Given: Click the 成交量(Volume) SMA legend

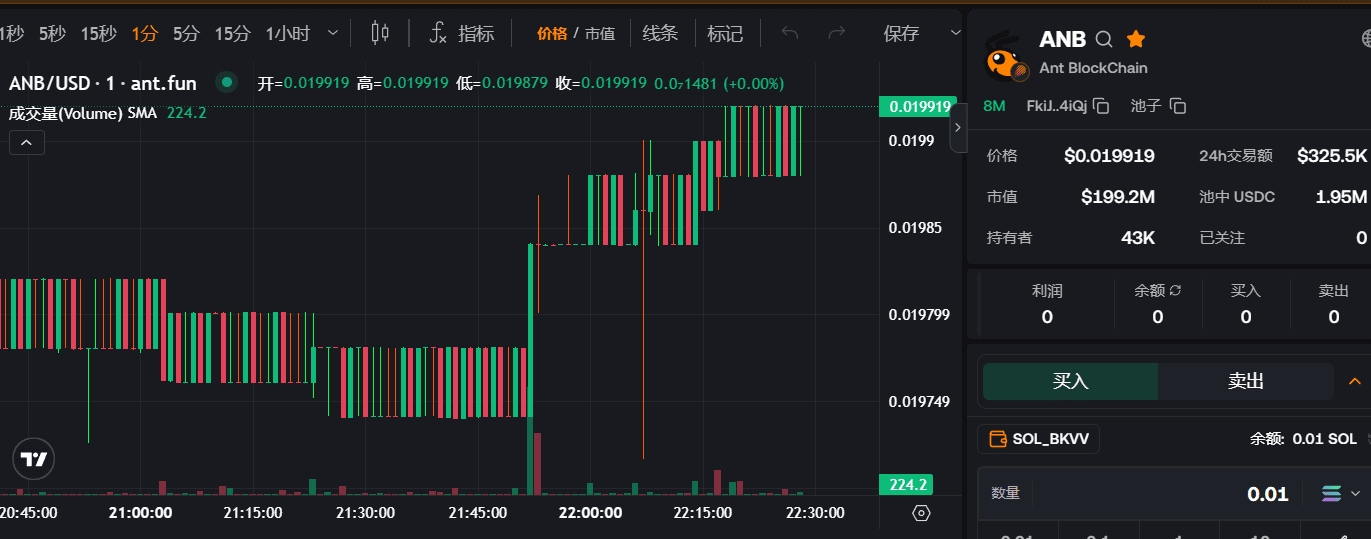Looking at the screenshot, I should click(82, 113).
